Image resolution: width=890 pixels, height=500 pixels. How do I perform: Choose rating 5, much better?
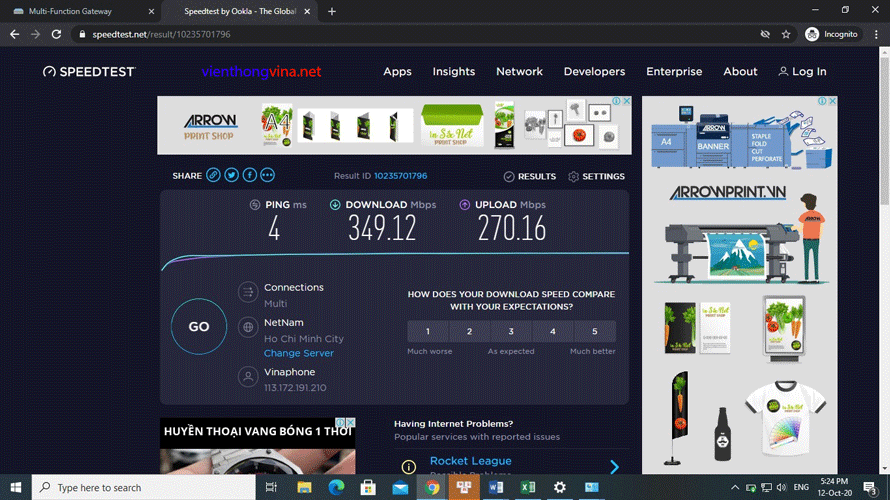pyautogui.click(x=594, y=332)
